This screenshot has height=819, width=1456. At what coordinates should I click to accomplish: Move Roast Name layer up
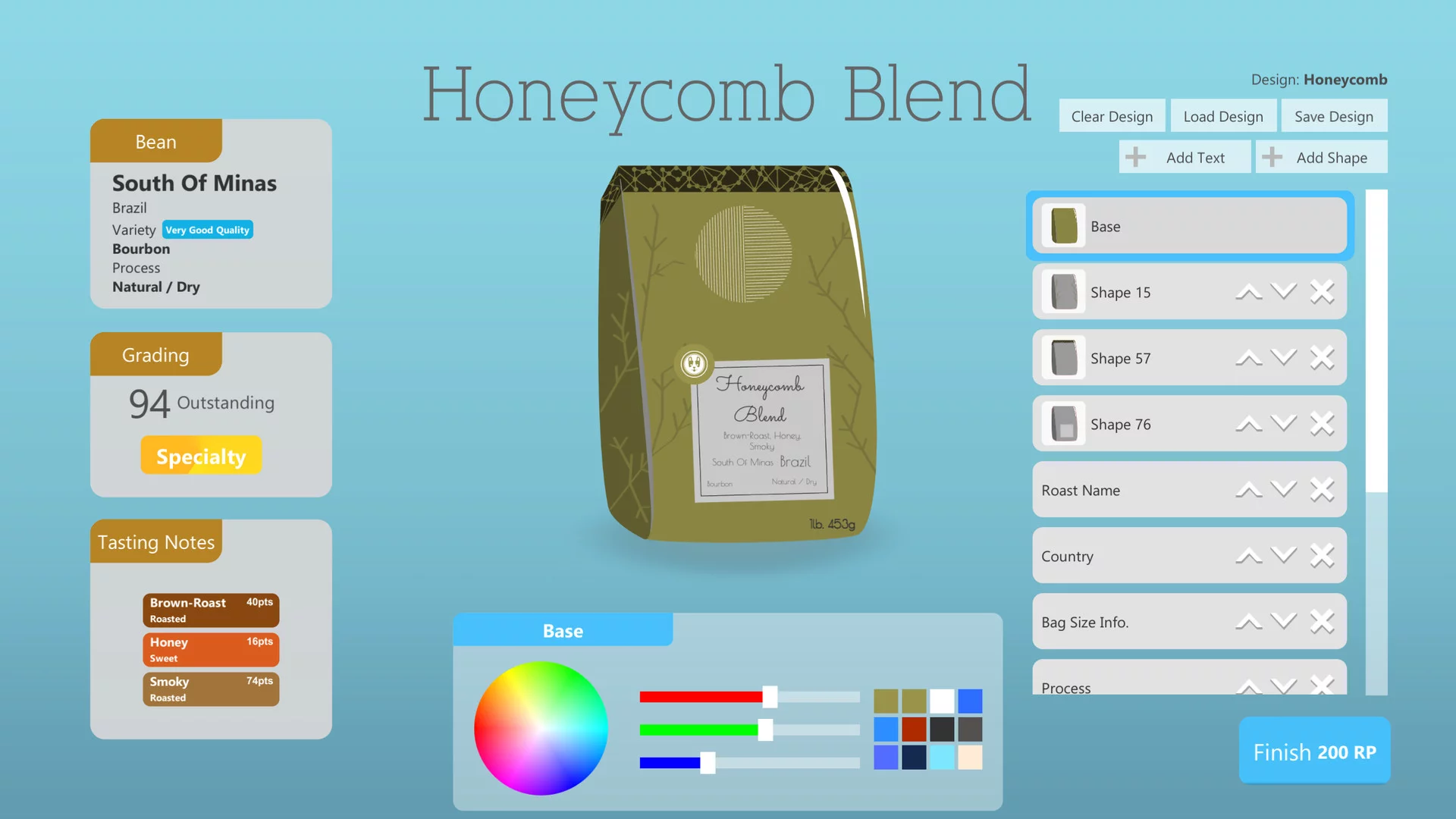(x=1249, y=490)
